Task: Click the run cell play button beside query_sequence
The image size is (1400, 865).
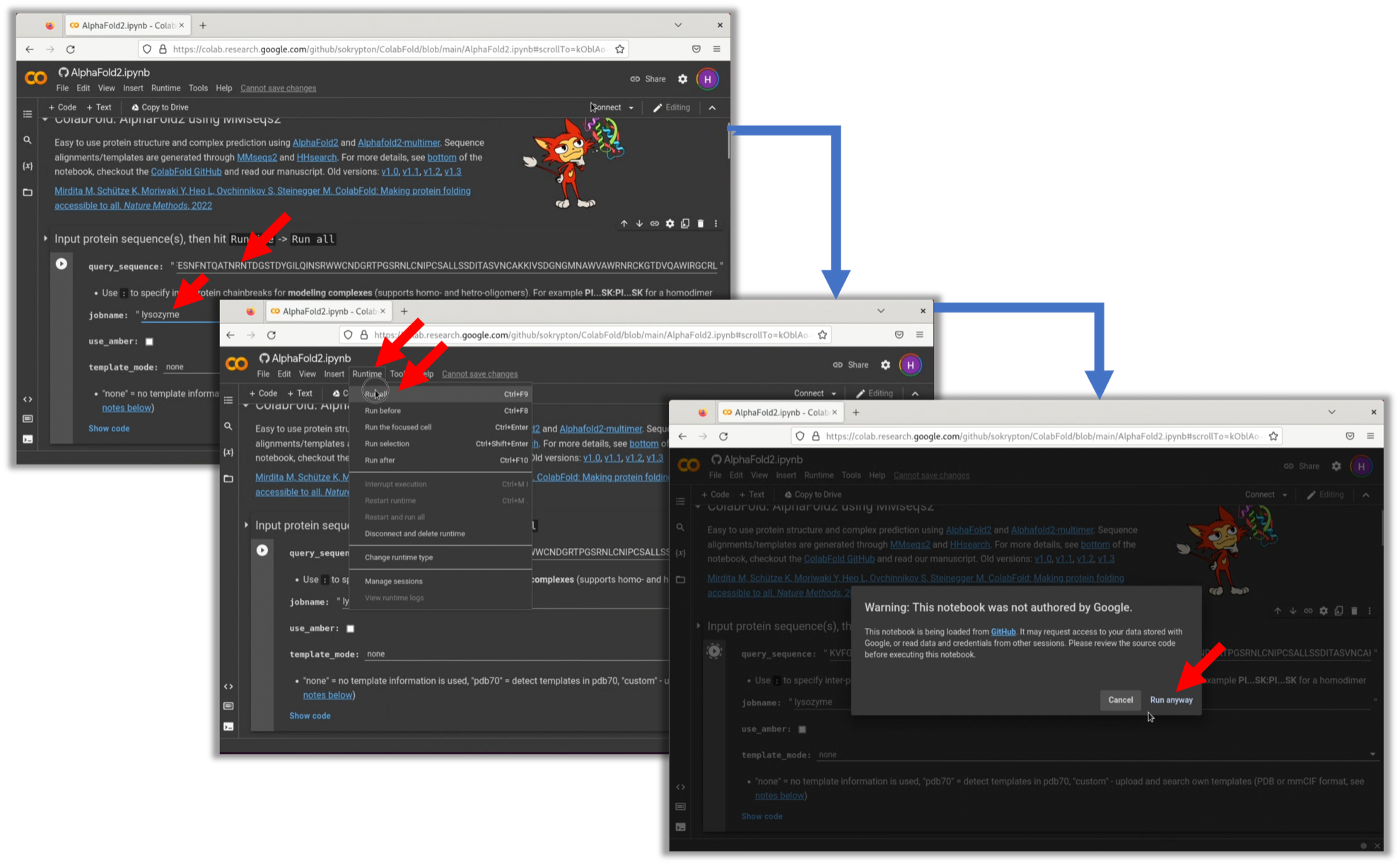Action: click(62, 264)
